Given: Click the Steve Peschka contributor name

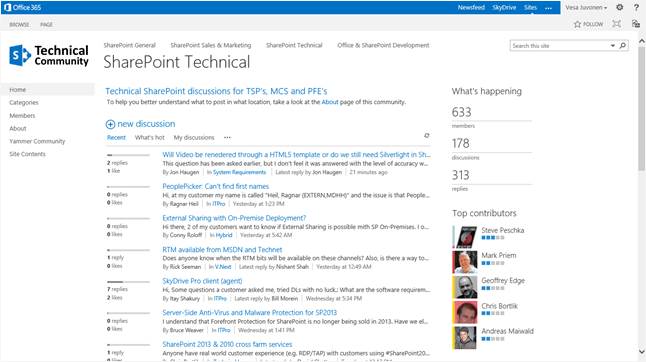Looking at the screenshot, I should [503, 230].
